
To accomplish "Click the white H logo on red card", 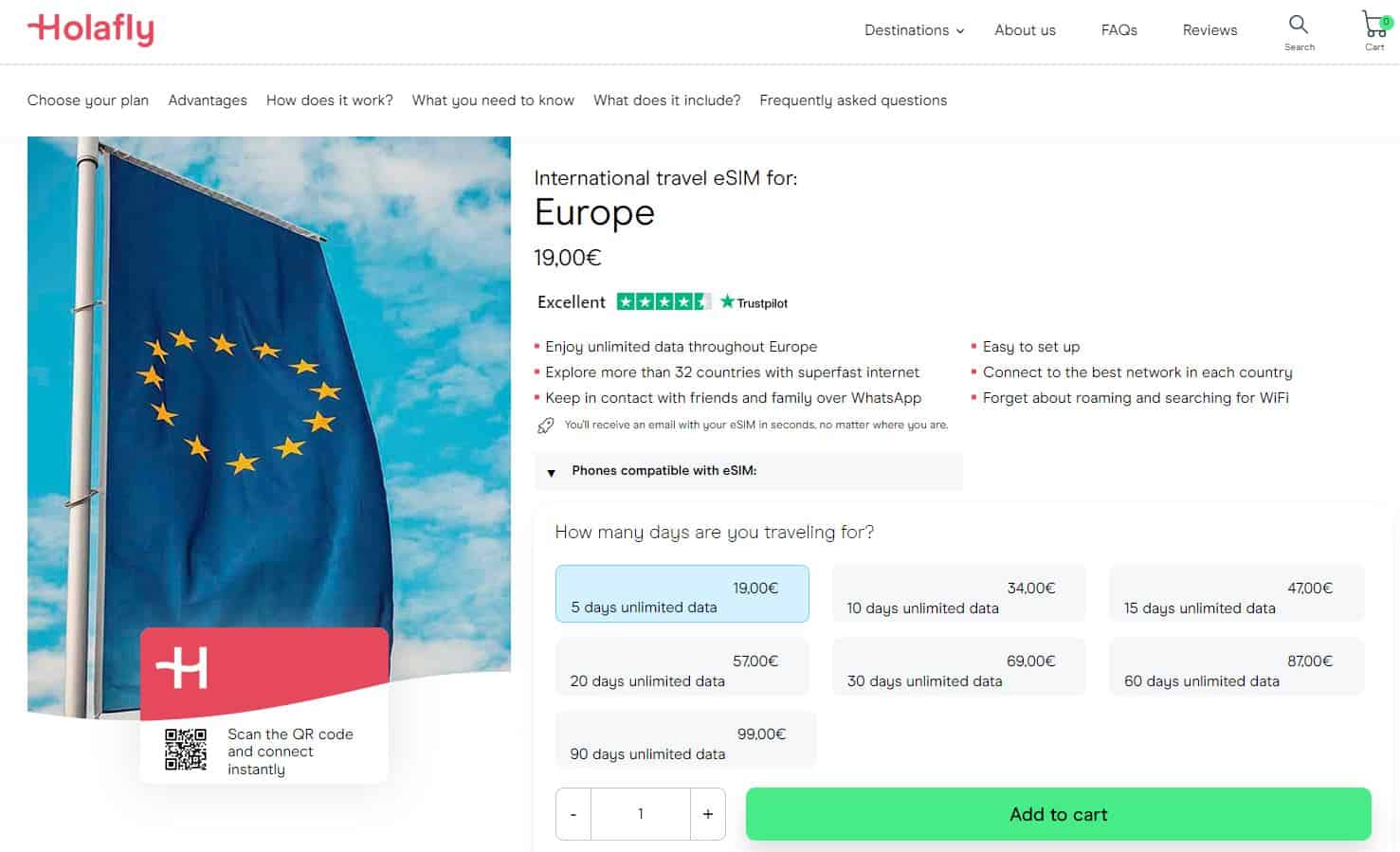I will (x=182, y=668).
